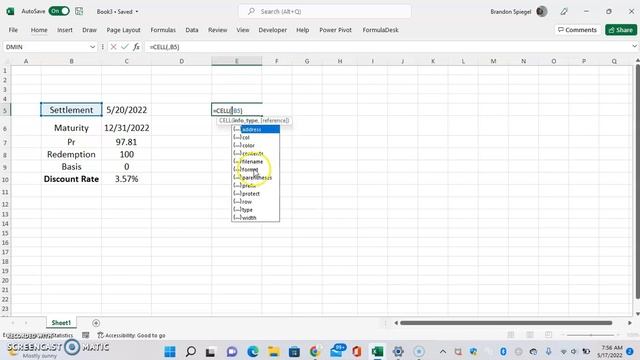Screen dimensions: 640x360
Task: Open the FormulaDesk tab
Action: [380, 30]
